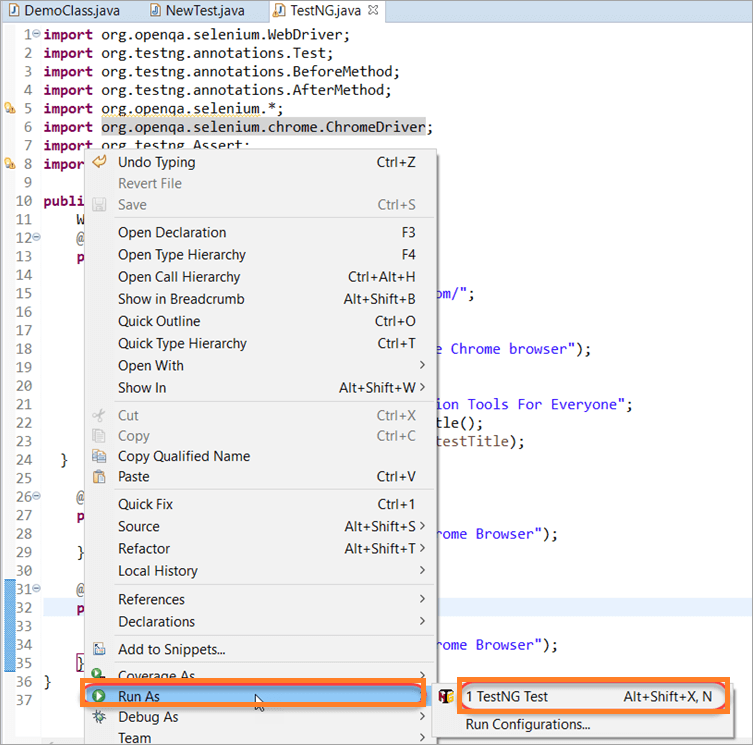Image resolution: width=753 pixels, height=745 pixels.
Task: Click the Debug As bug icon
Action: point(99,717)
